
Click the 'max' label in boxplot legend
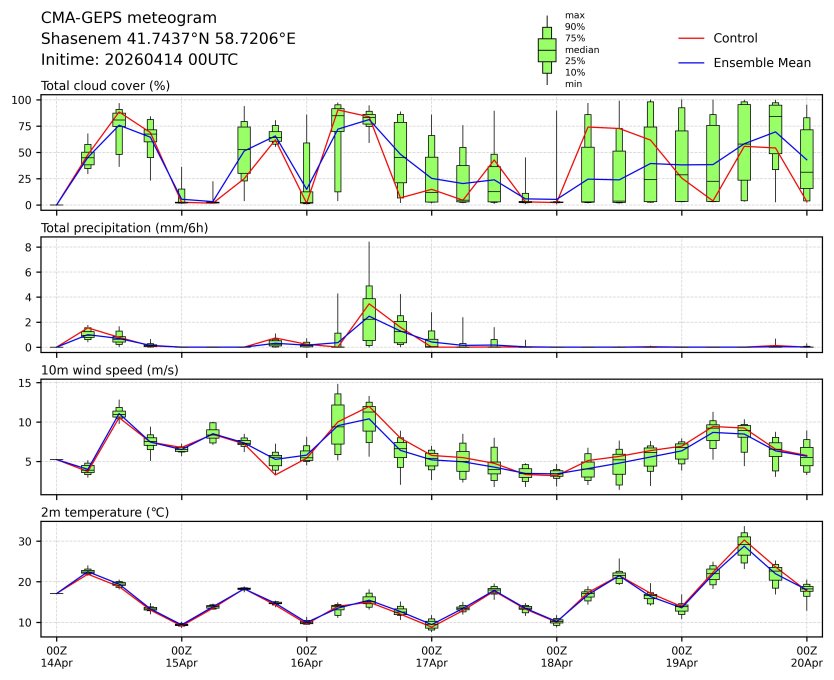574,16
